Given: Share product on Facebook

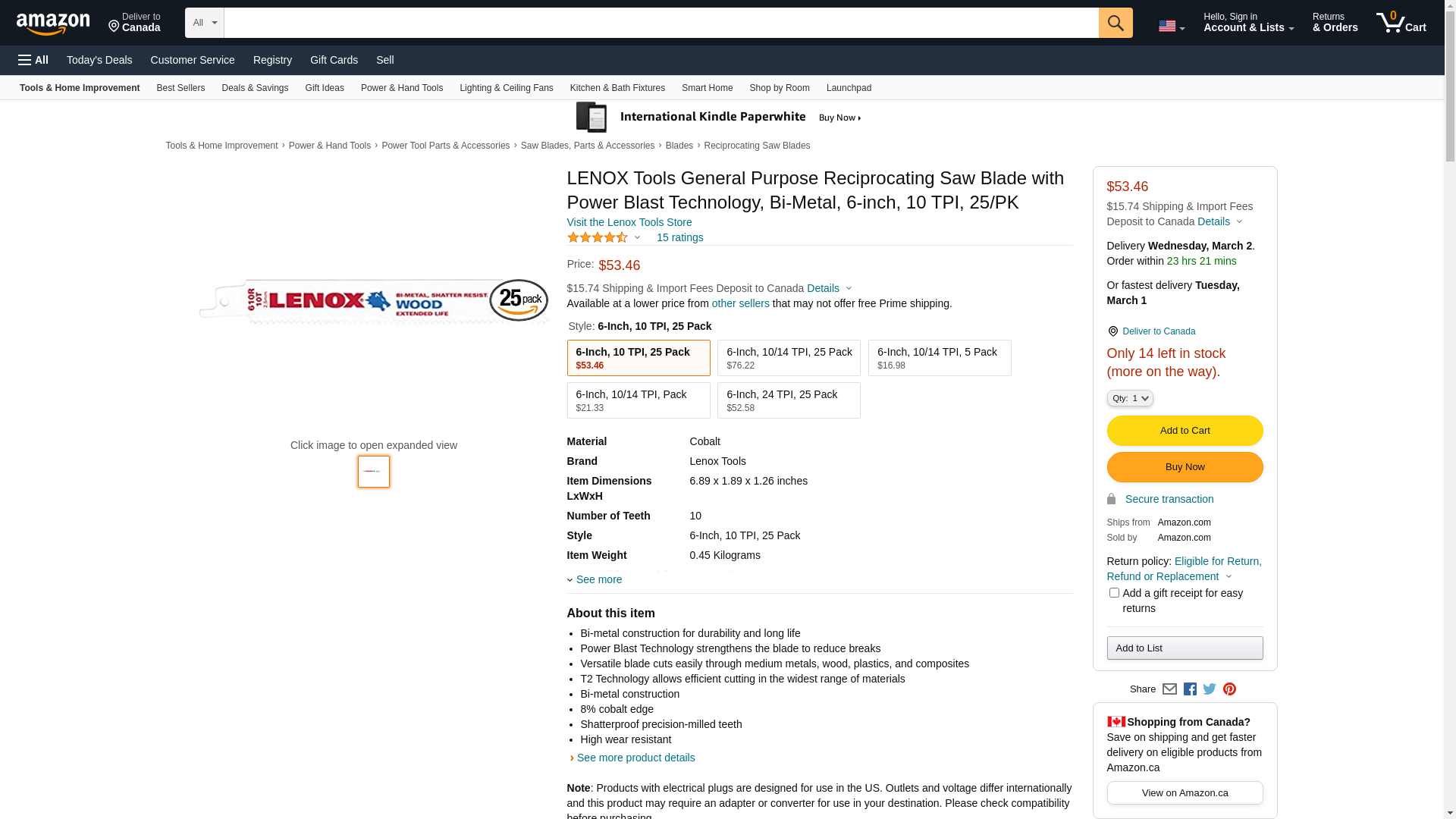Looking at the screenshot, I should [x=1190, y=689].
